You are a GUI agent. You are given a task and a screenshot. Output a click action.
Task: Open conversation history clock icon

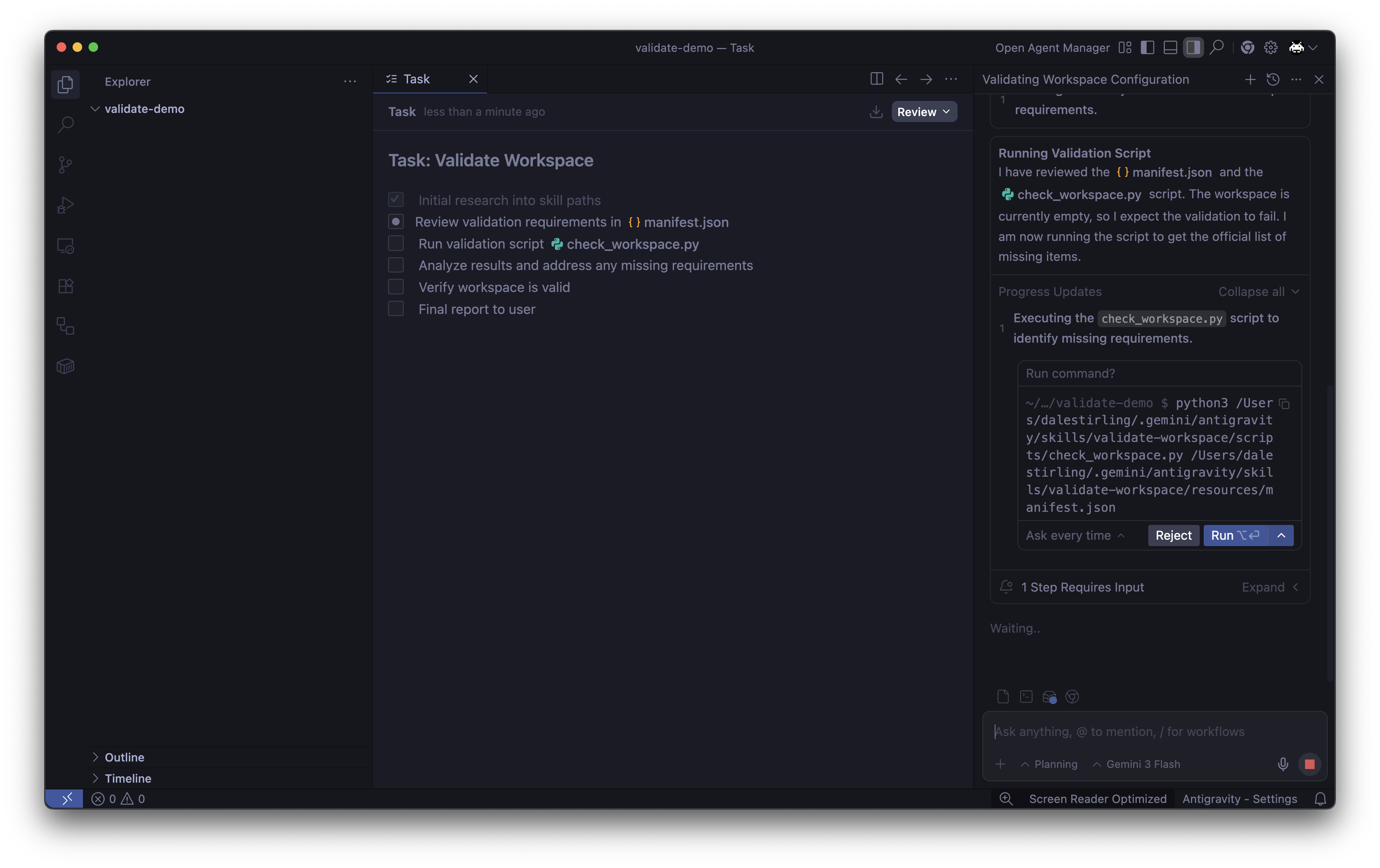(1273, 80)
